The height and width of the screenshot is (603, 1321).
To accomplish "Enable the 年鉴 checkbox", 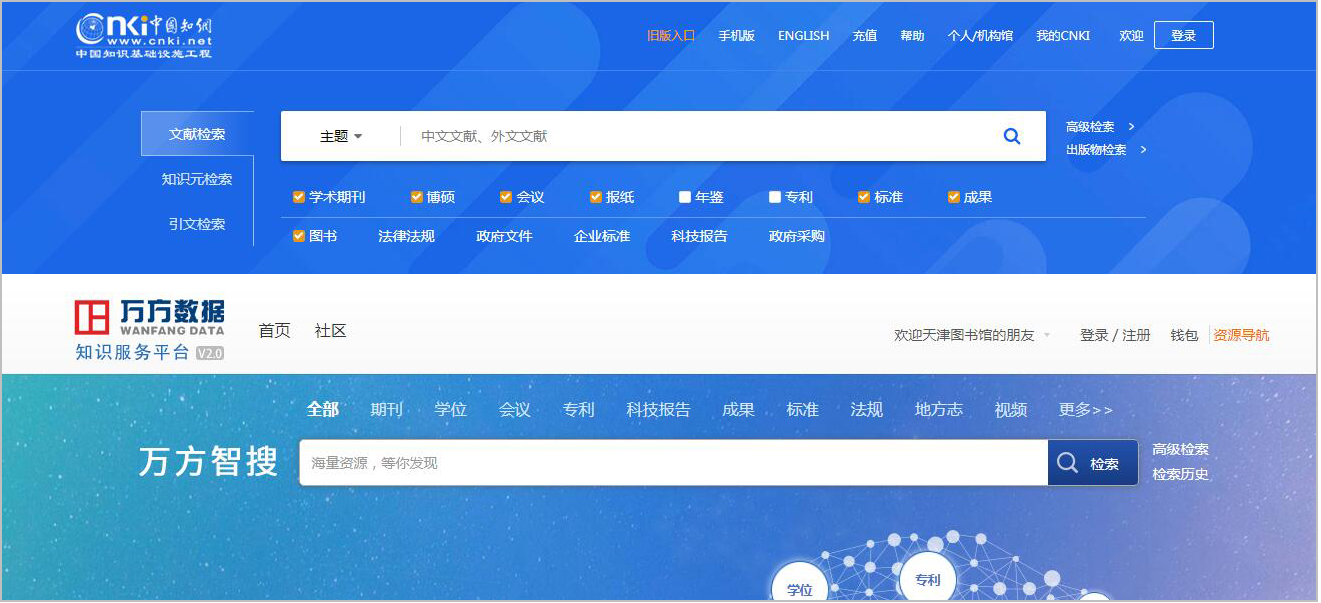I will (x=685, y=197).
